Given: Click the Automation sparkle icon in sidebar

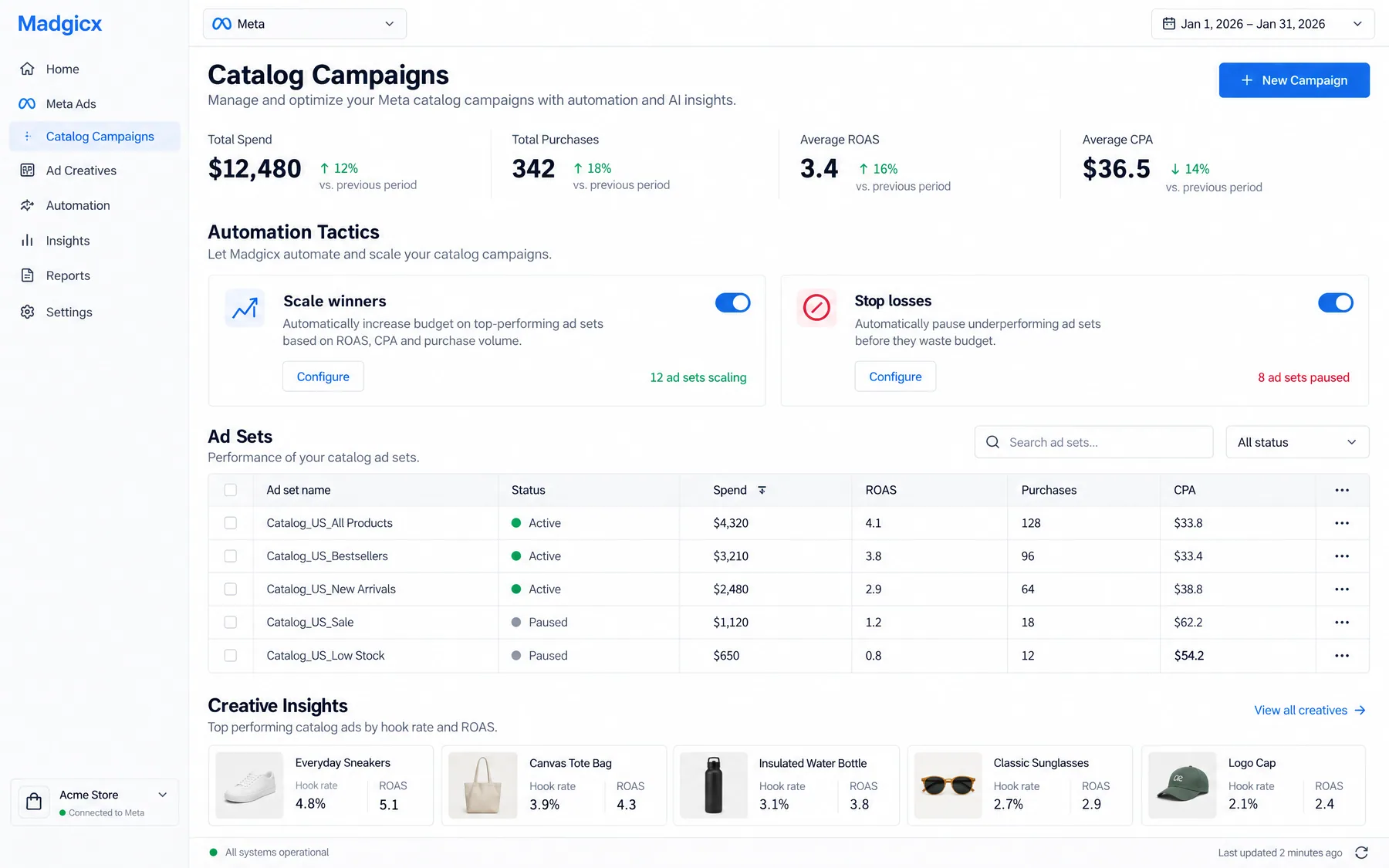Looking at the screenshot, I should (x=28, y=205).
